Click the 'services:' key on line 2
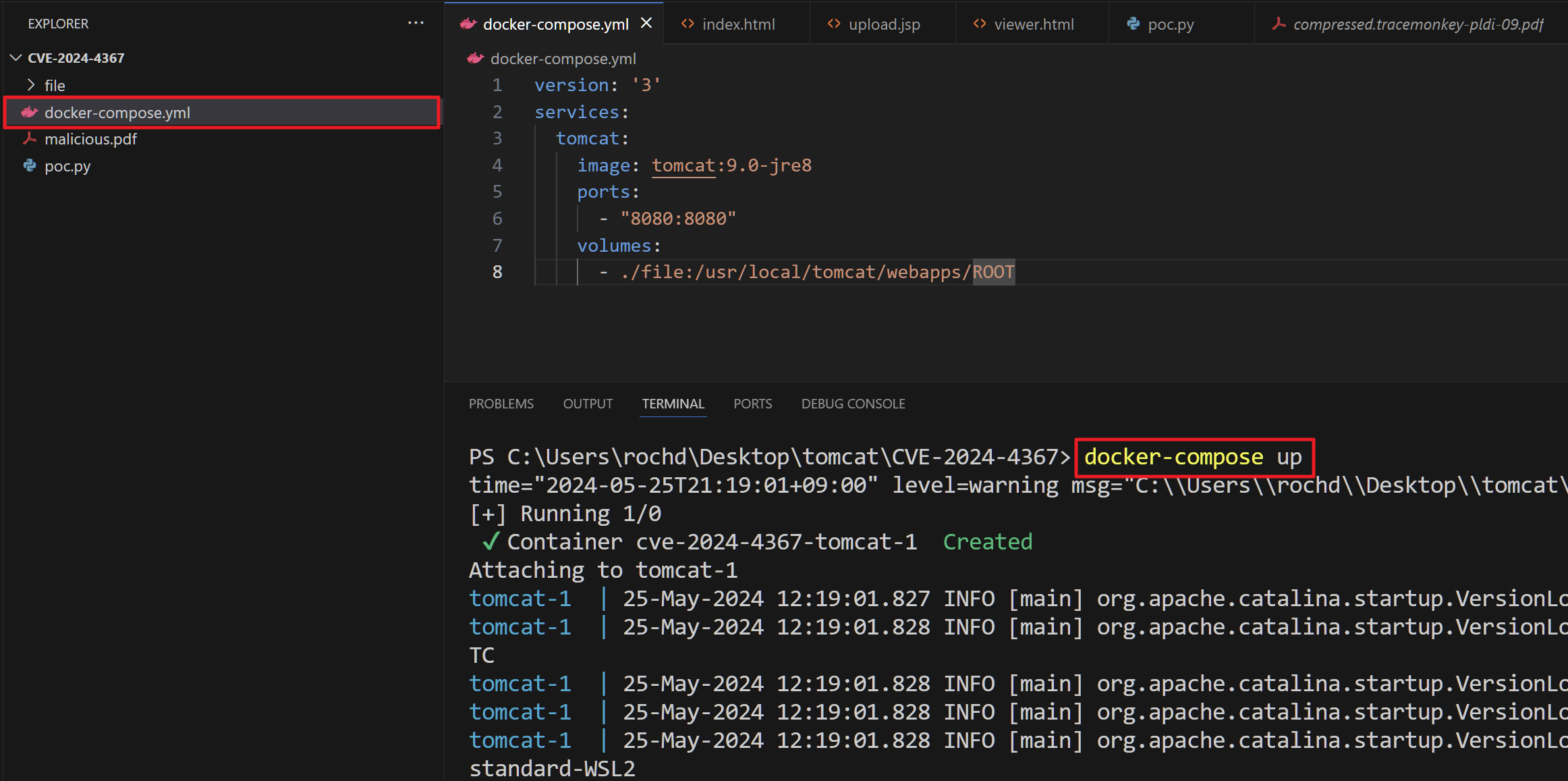 [x=582, y=112]
